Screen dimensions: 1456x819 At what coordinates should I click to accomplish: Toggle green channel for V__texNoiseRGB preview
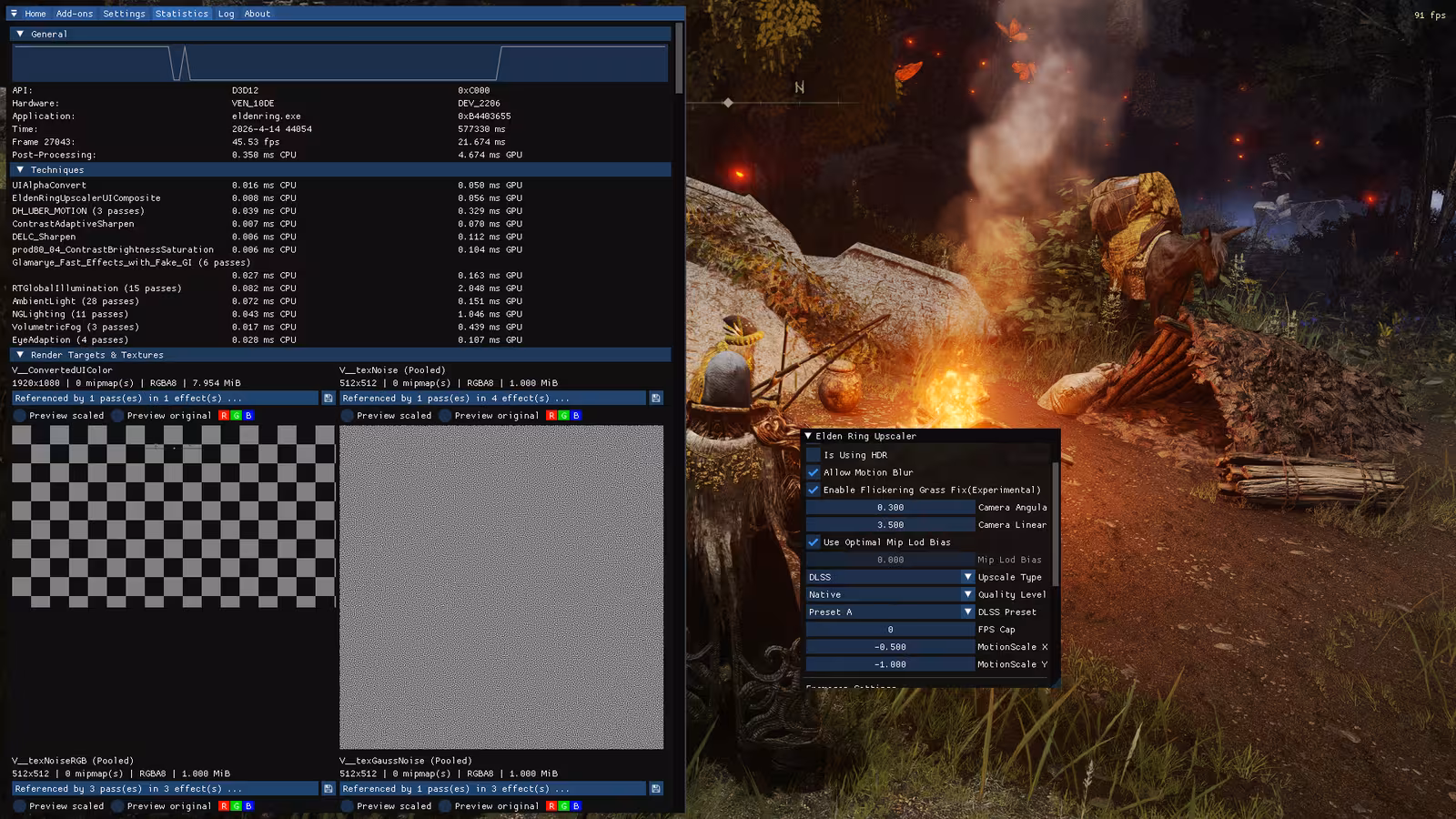(x=237, y=805)
